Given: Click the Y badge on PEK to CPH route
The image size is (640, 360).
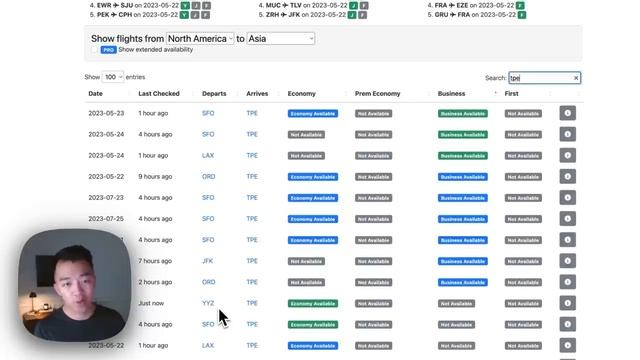Looking at the screenshot, I should coord(184,15).
